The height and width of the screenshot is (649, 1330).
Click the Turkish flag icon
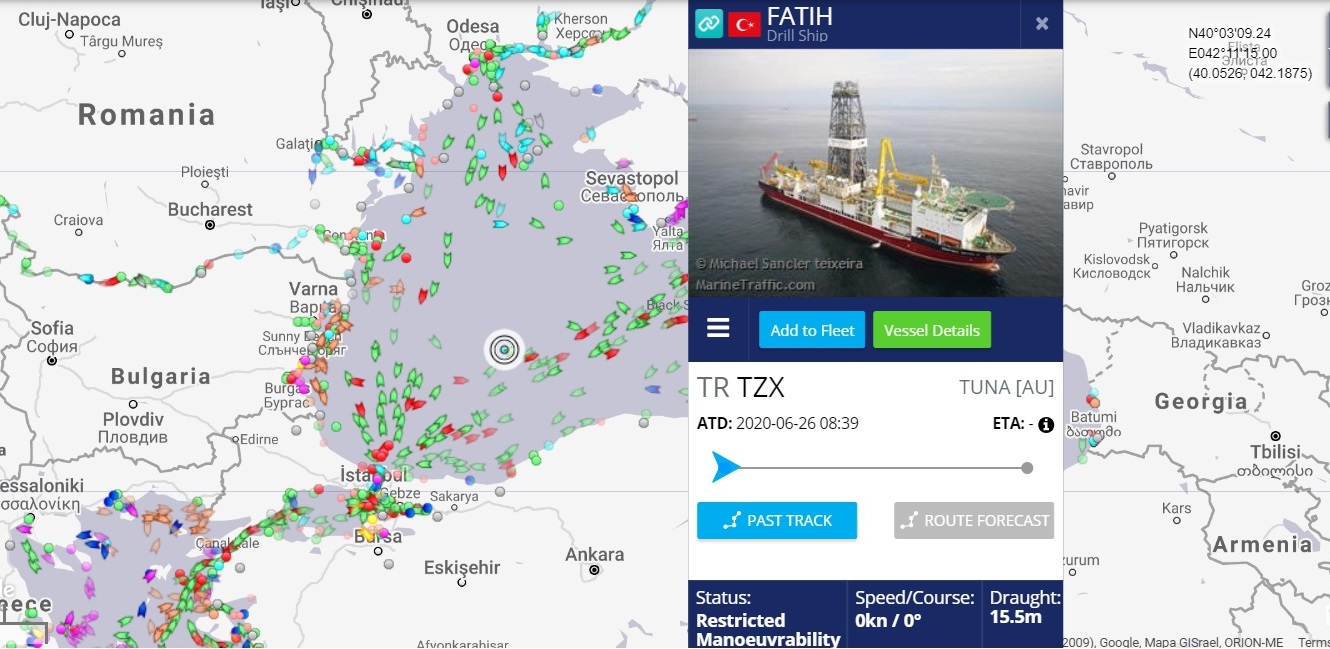tap(744, 24)
